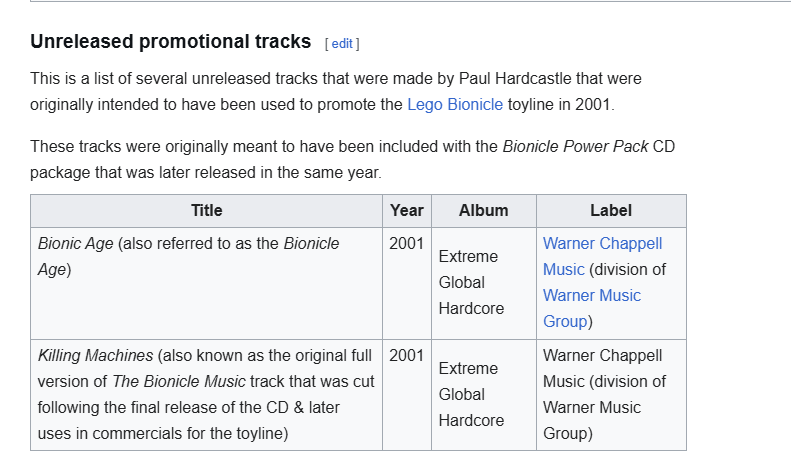Image resolution: width=791 pixels, height=472 pixels.
Task: Open the Warner Chappell Music link
Action: click(602, 256)
